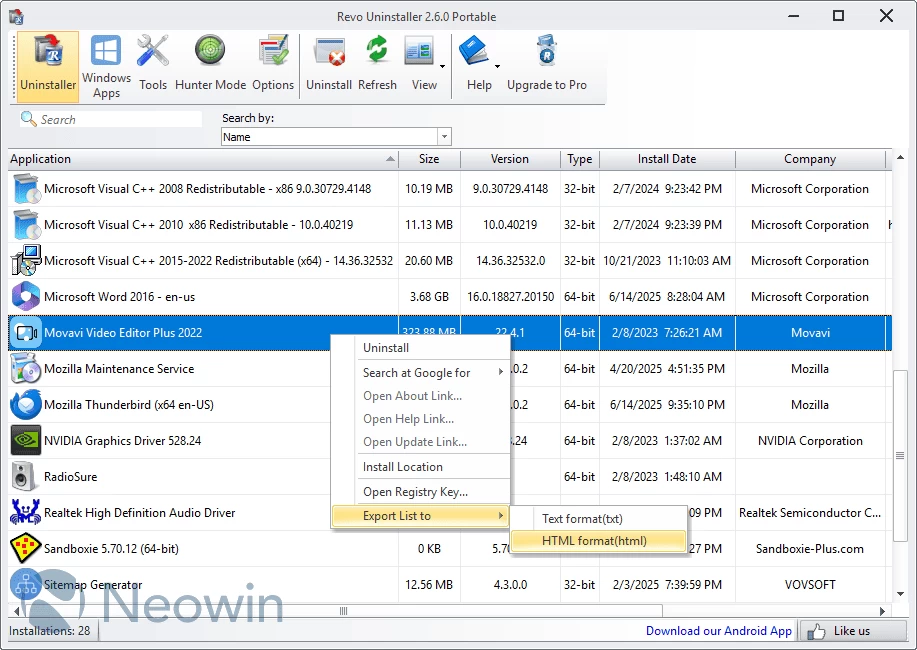Click the Microsoft Word 2016 icon
The width and height of the screenshot is (917, 650).
(26, 297)
